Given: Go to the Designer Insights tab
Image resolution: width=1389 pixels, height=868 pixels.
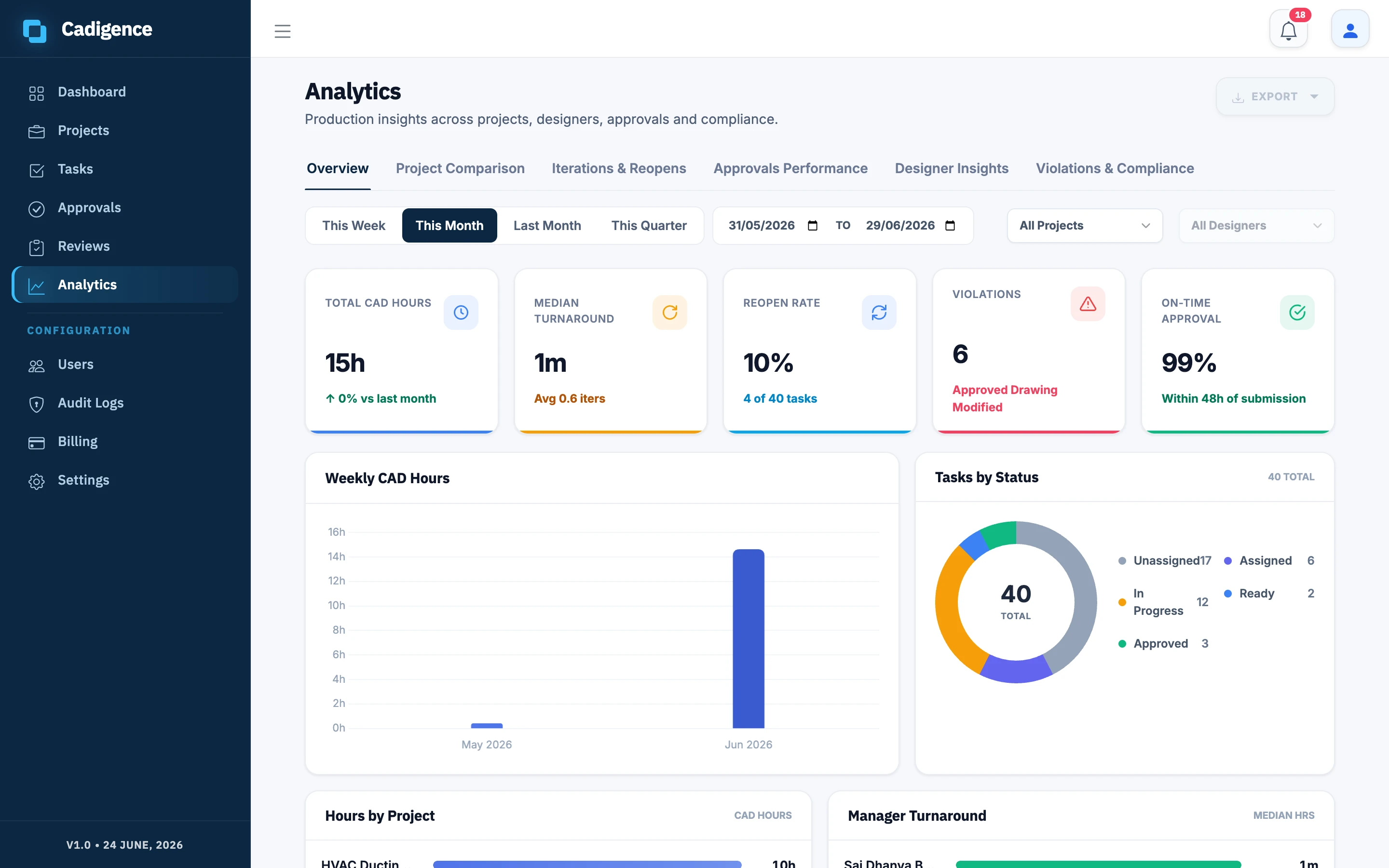Looking at the screenshot, I should point(952,168).
